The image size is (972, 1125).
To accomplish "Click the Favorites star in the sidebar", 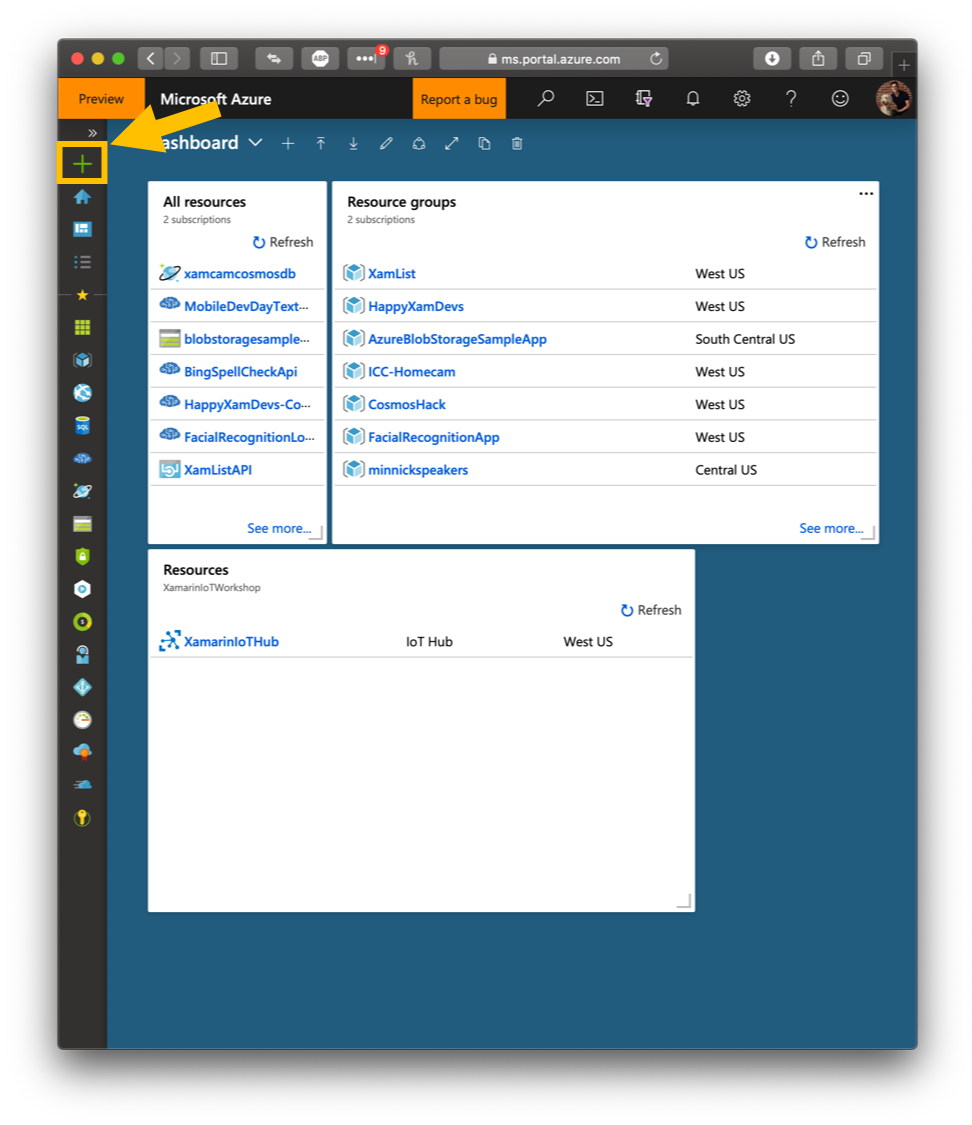I will point(82,295).
